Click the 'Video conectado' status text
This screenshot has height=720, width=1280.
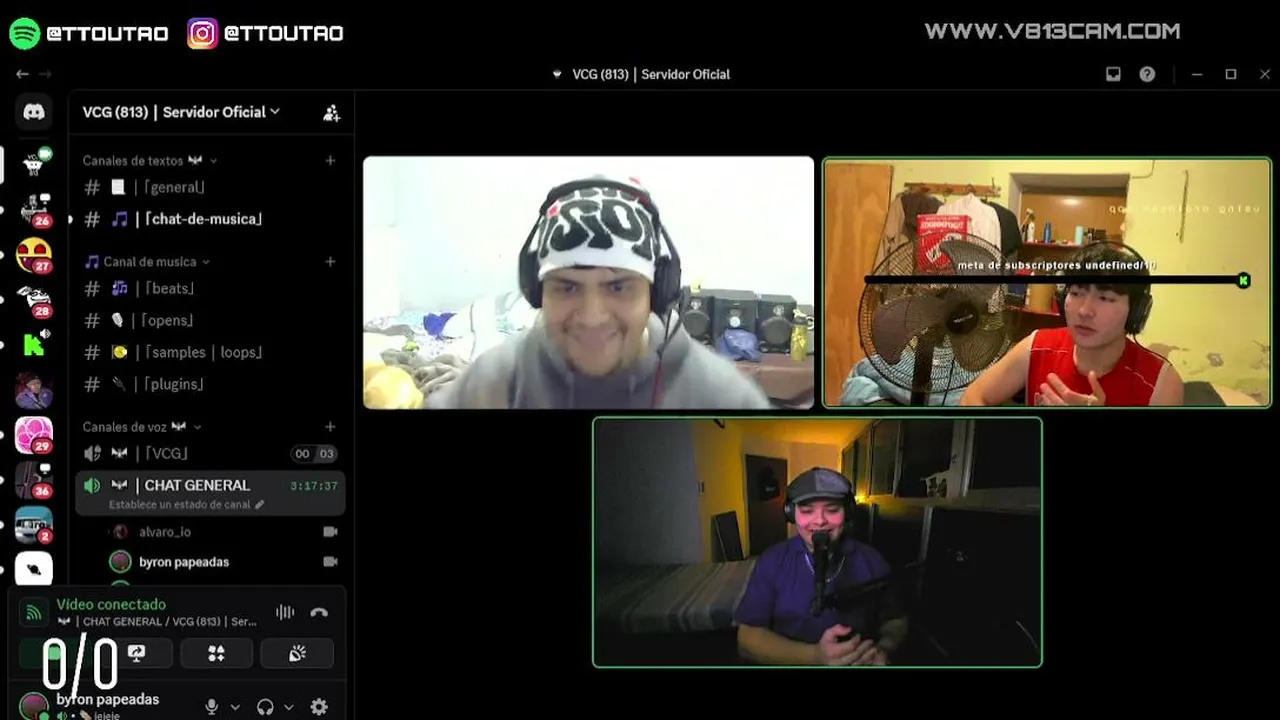pyautogui.click(x=111, y=604)
